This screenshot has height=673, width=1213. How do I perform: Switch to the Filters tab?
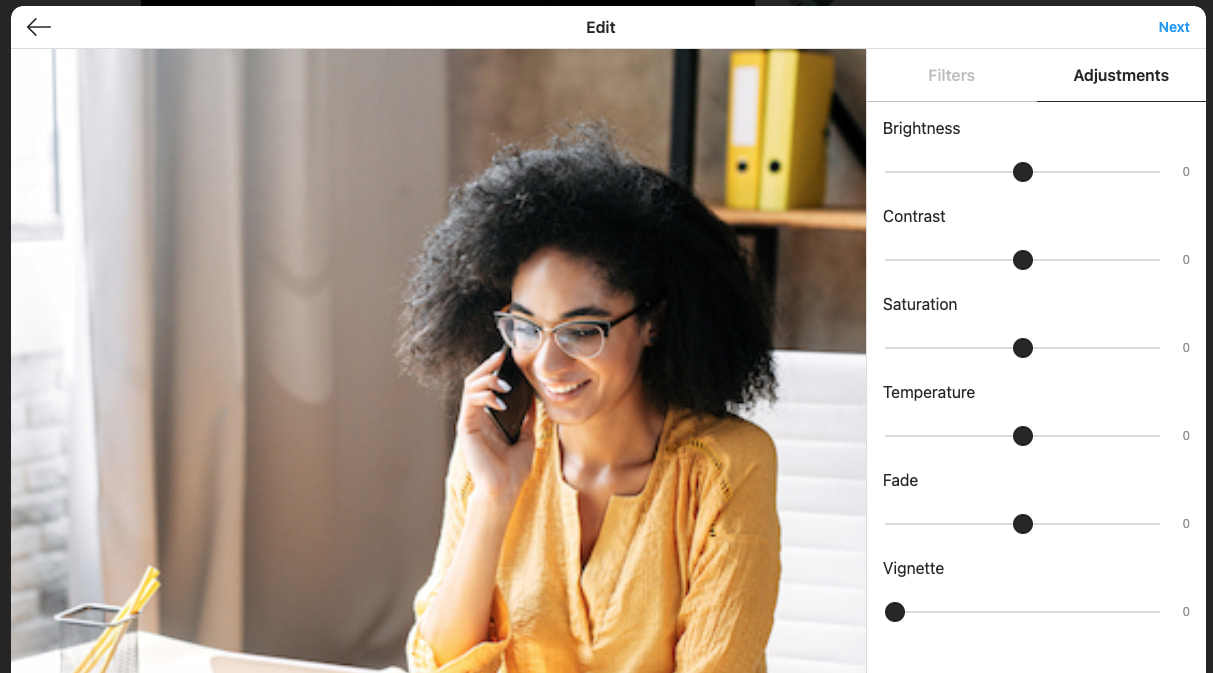(x=951, y=75)
